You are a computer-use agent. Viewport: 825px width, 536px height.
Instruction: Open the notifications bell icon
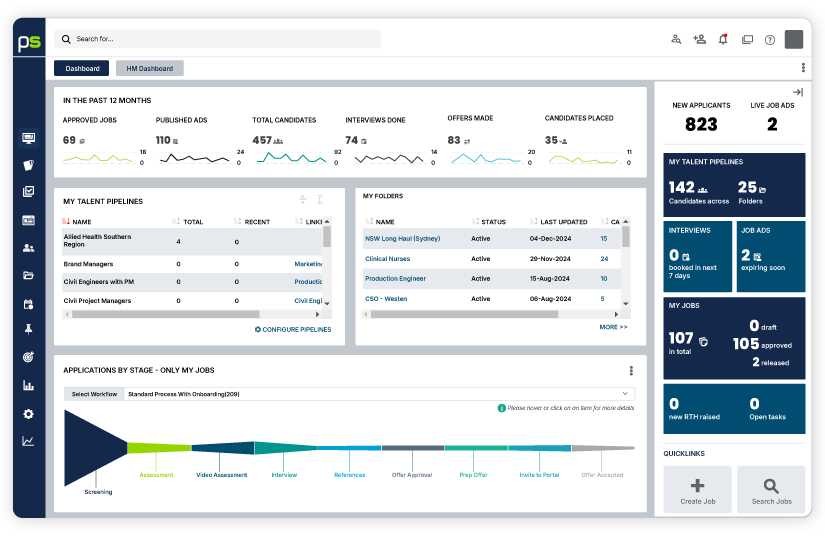723,39
